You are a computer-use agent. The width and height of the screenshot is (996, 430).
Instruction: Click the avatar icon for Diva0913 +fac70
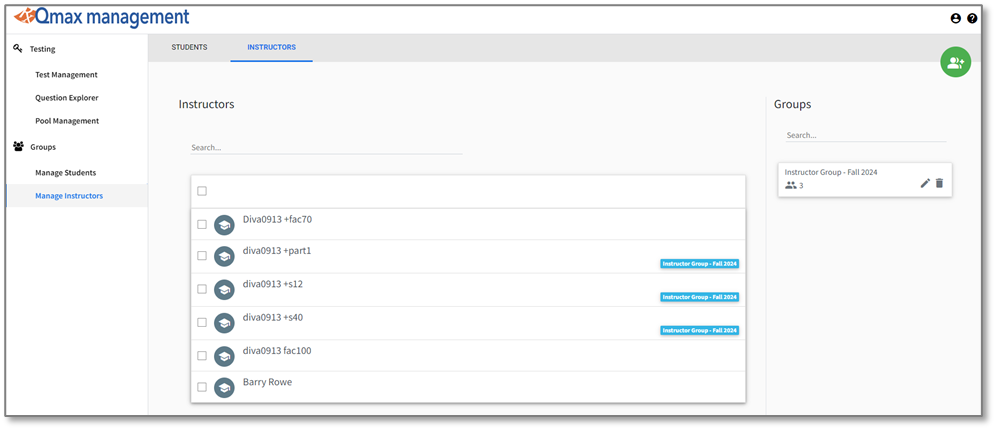pyautogui.click(x=224, y=224)
